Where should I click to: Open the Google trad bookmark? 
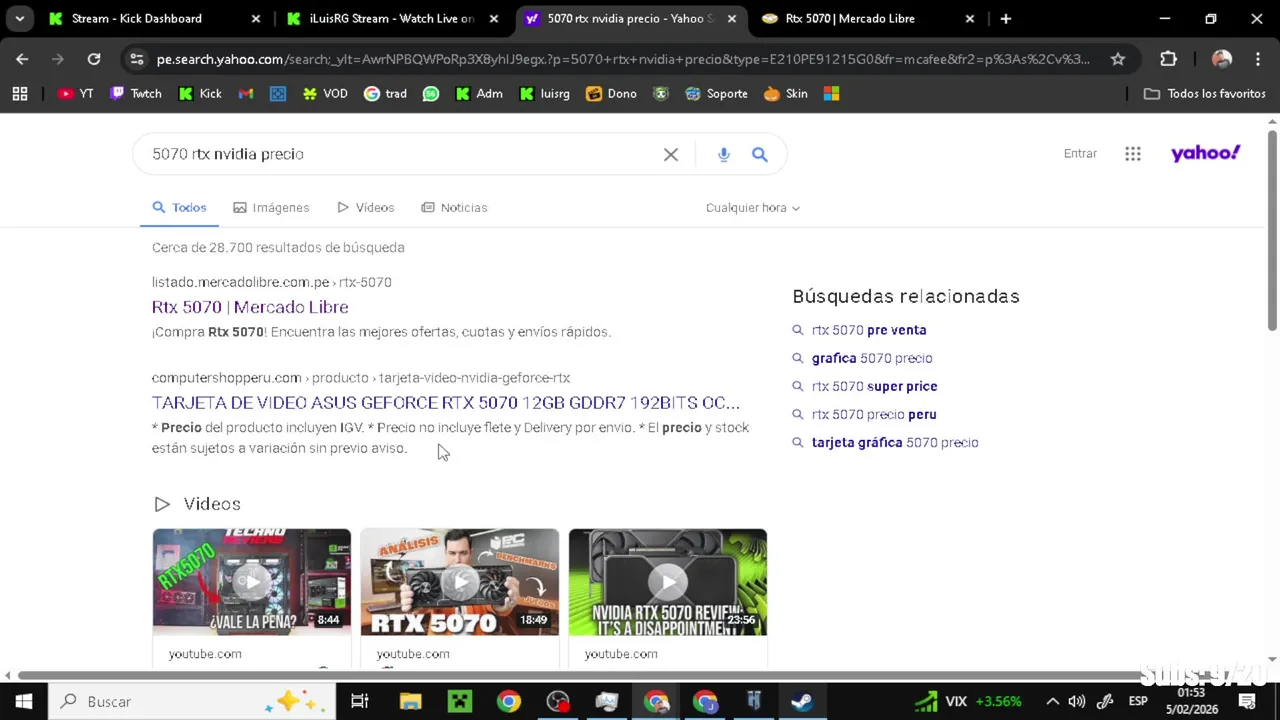click(385, 93)
